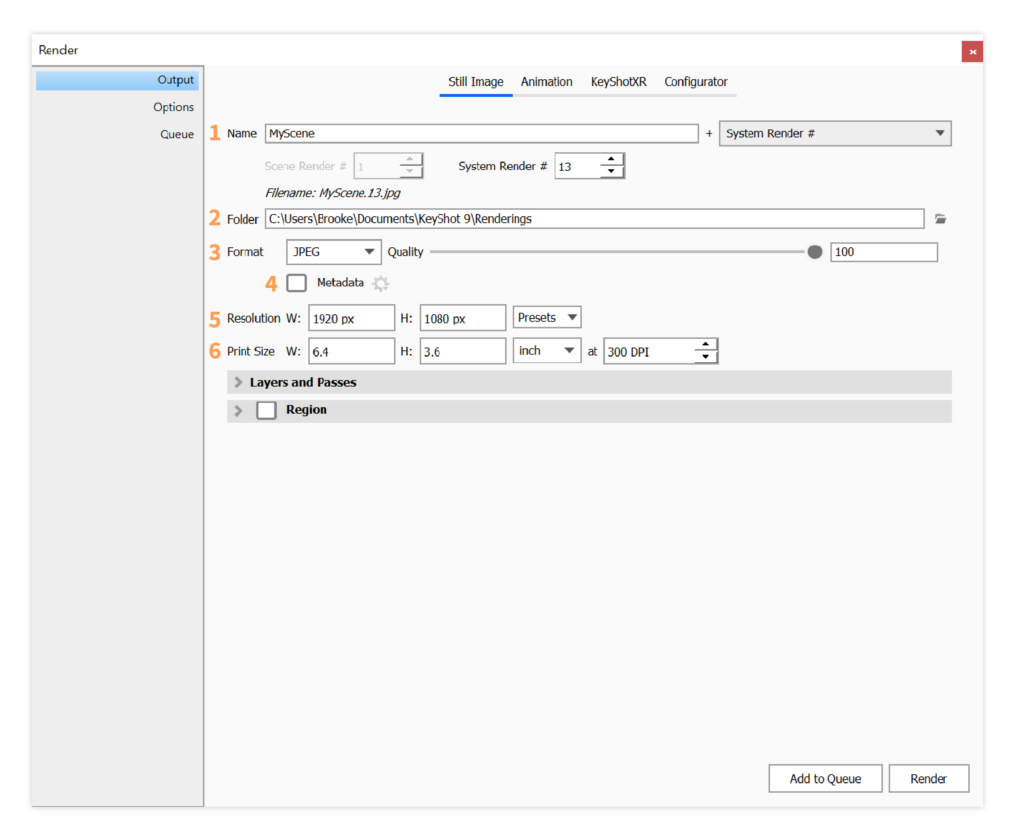Screen dimensions: 1024x835
Task: Tick the Region checkbox
Action: (266, 410)
